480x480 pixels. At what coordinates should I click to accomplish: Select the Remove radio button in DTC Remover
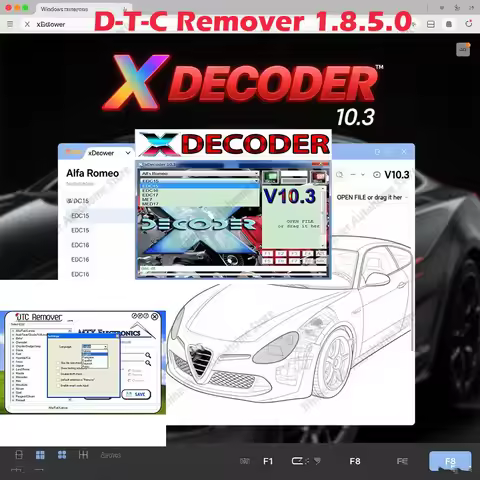[130, 375]
